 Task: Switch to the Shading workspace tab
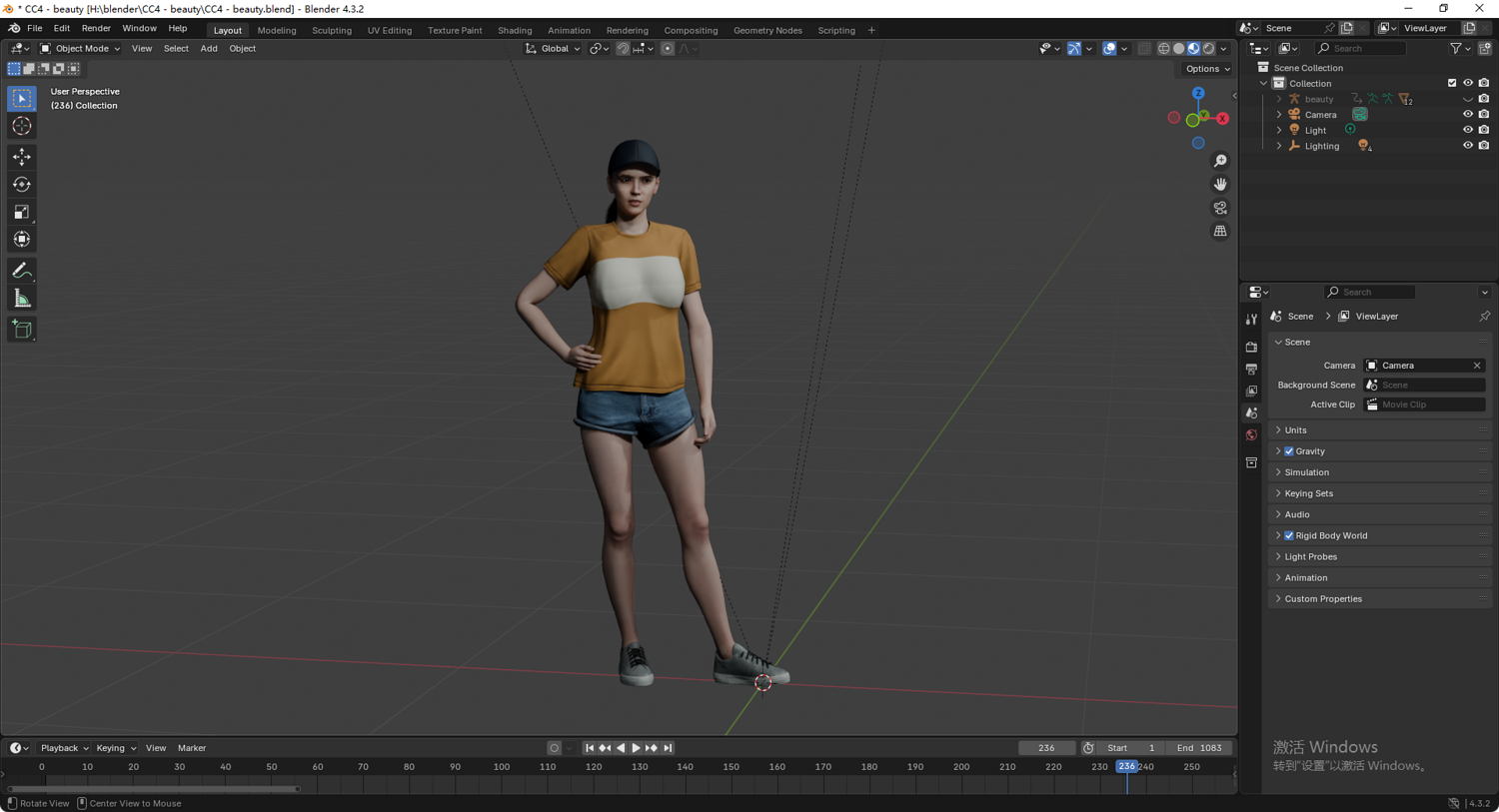pyautogui.click(x=515, y=30)
